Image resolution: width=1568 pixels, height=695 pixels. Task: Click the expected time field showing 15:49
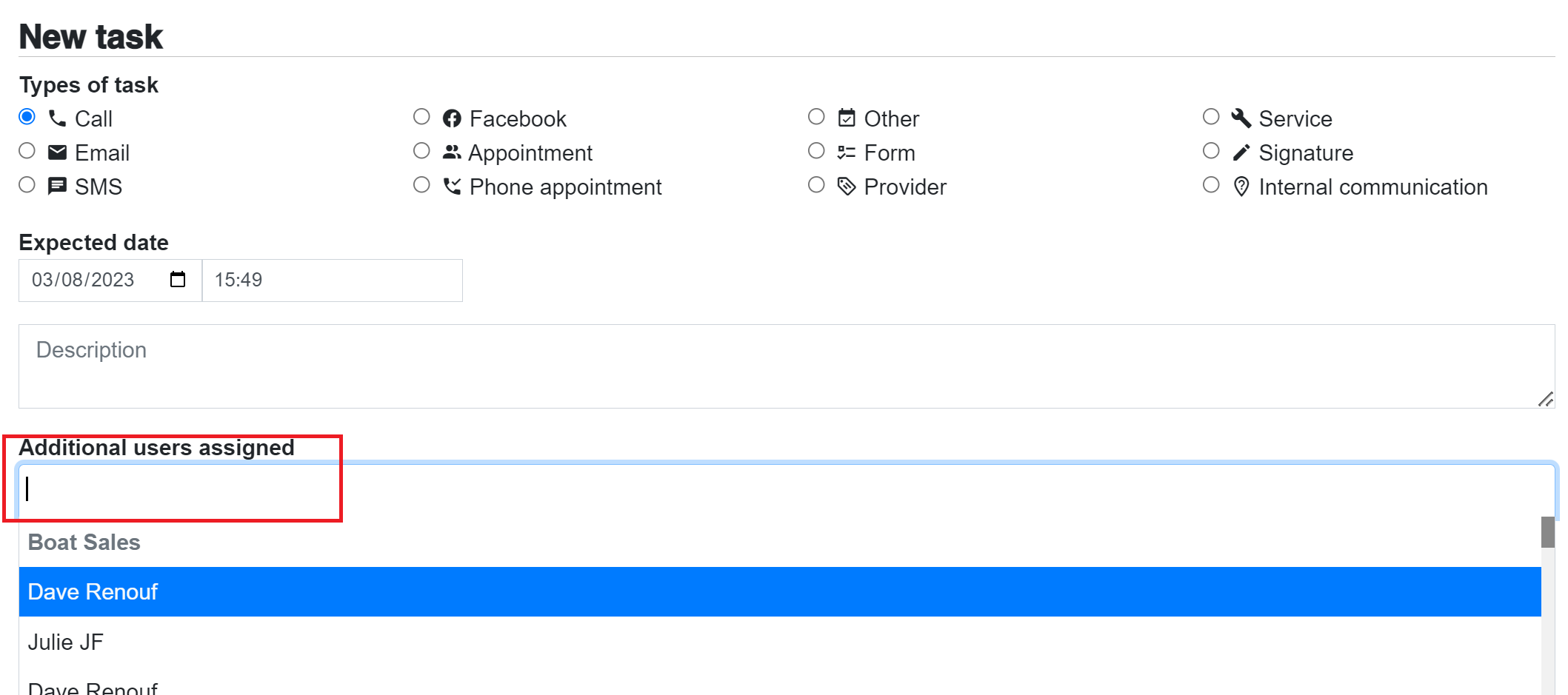click(x=333, y=281)
